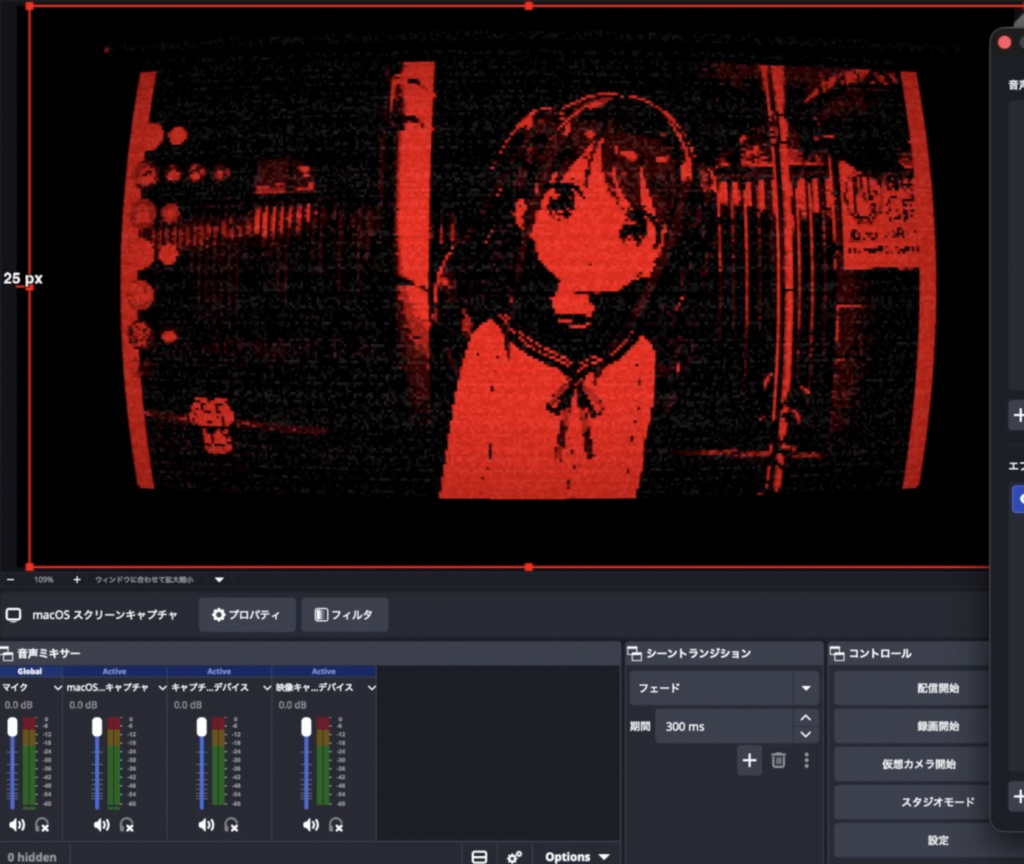Mute the マイク audio channel speaker icon

17,825
